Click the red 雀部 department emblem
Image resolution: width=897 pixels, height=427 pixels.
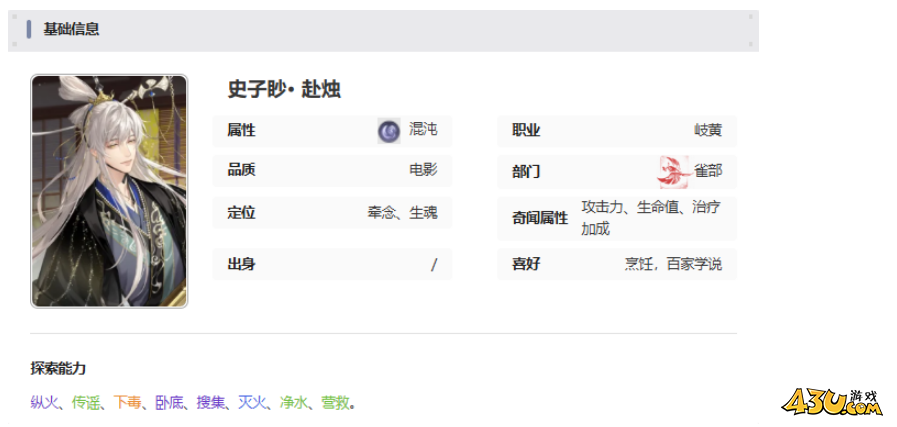click(x=674, y=172)
